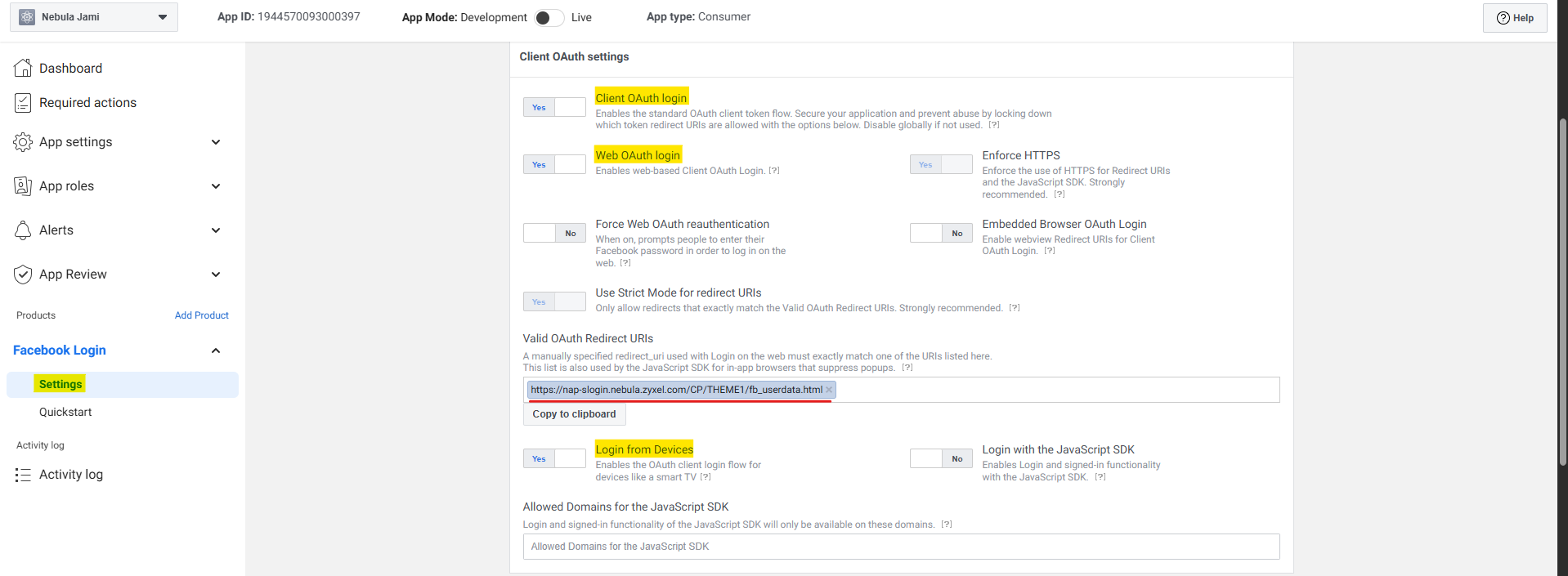Screen dimensions: 1568x576
Task: Click the Help button
Action: pyautogui.click(x=1515, y=18)
